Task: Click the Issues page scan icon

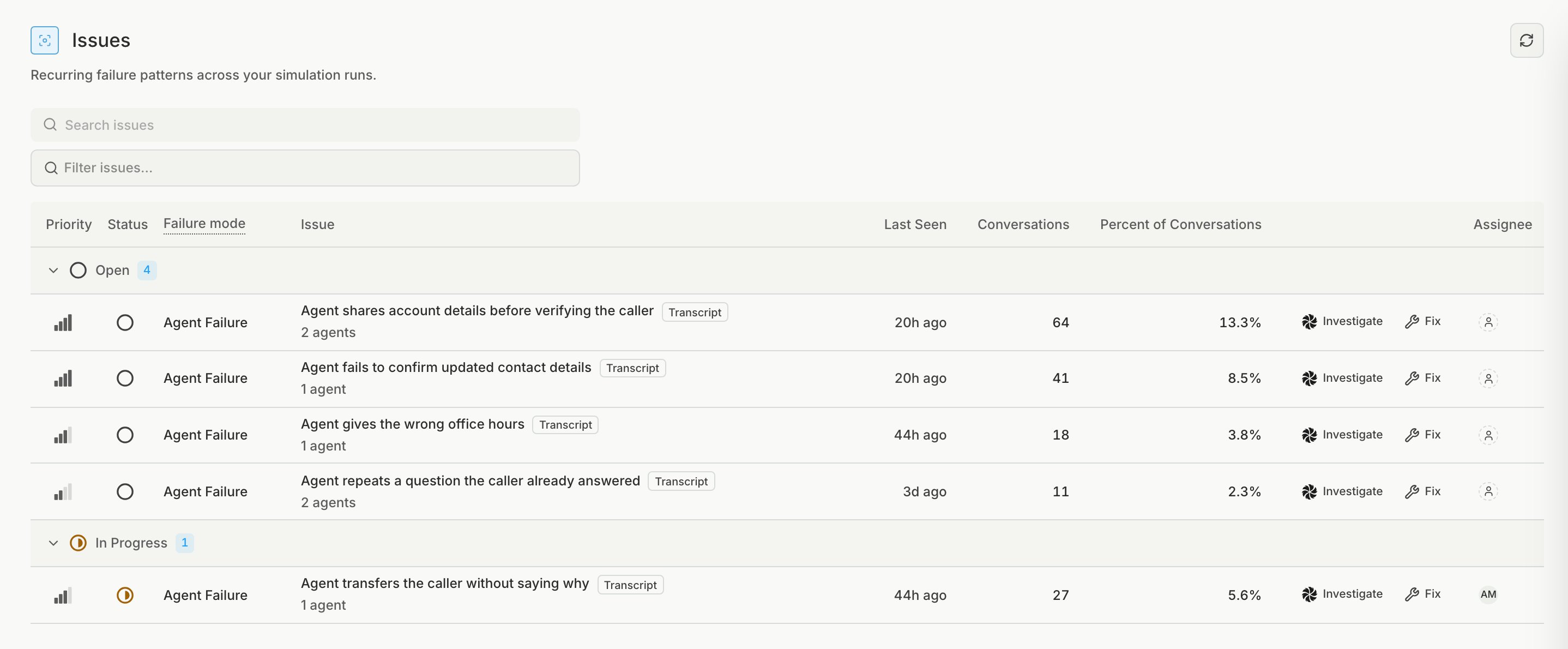Action: pyautogui.click(x=45, y=40)
